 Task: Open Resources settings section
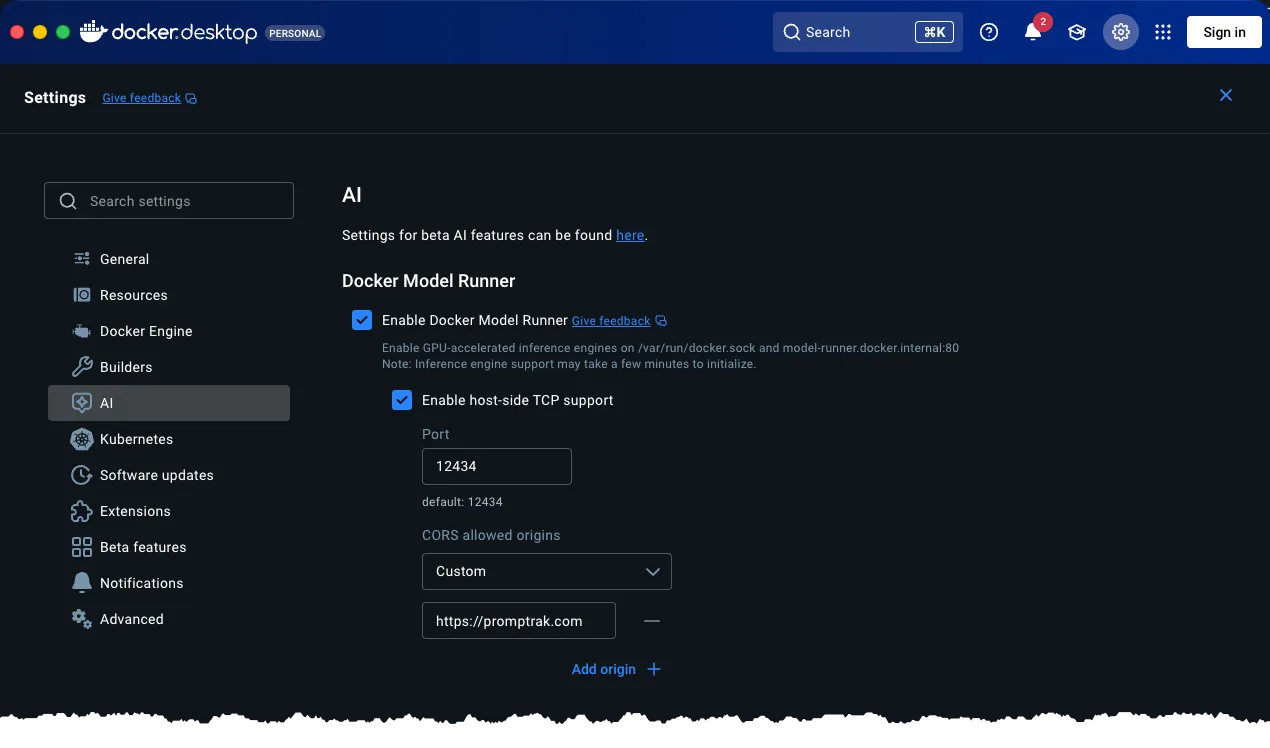pos(169,295)
